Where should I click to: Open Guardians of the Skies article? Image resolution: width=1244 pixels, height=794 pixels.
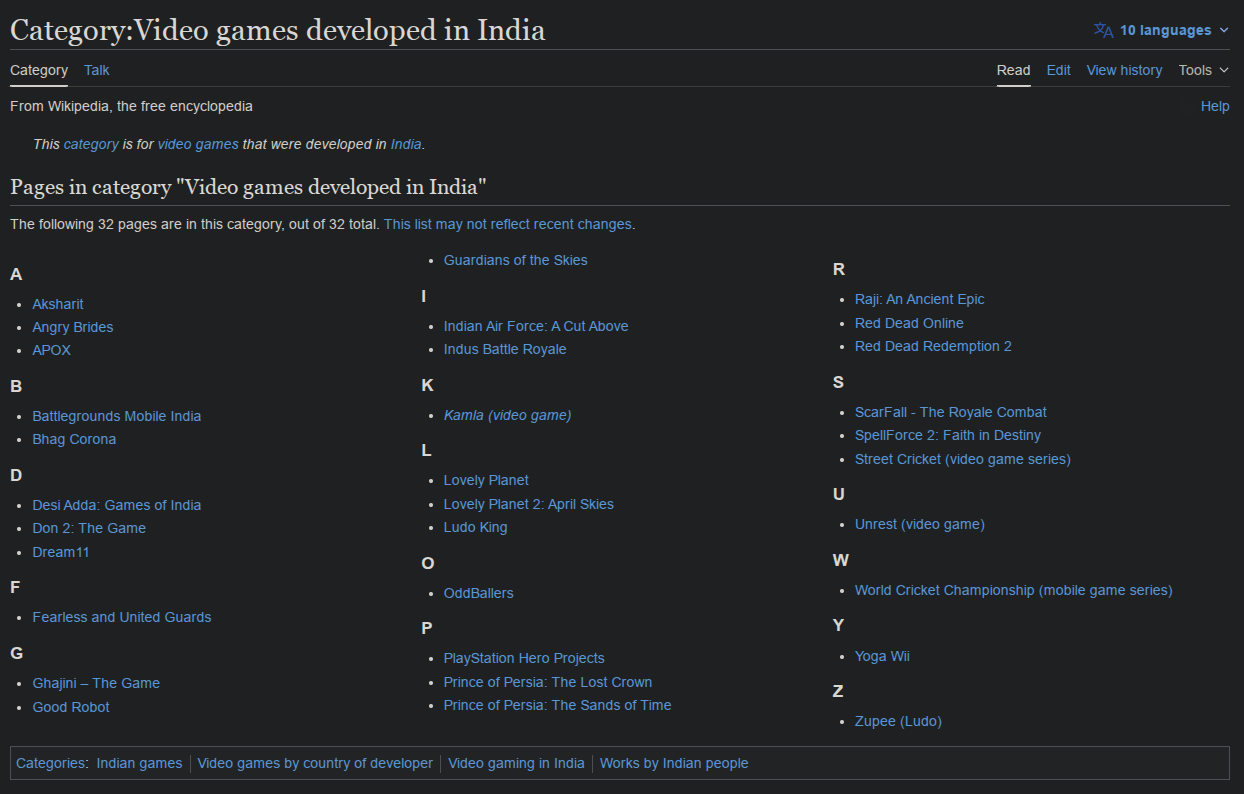tap(516, 260)
